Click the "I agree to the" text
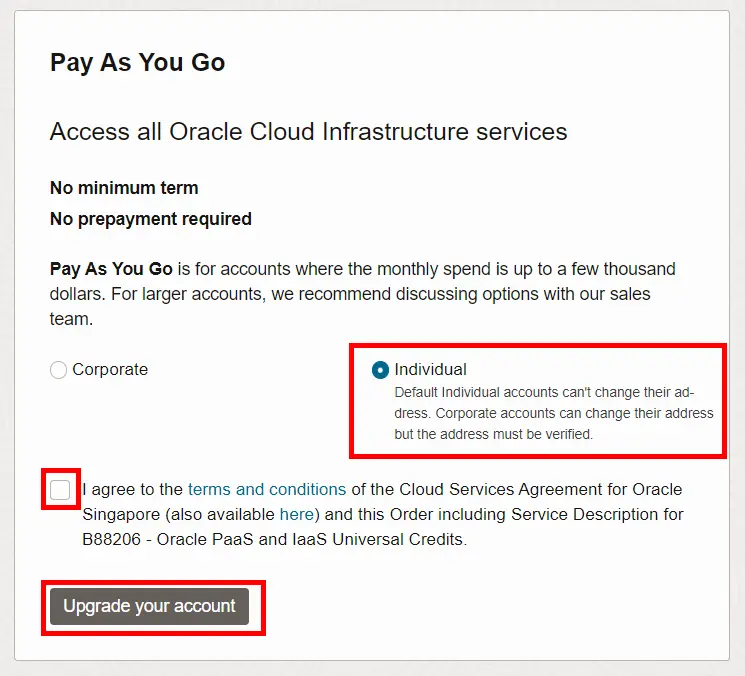 point(134,490)
